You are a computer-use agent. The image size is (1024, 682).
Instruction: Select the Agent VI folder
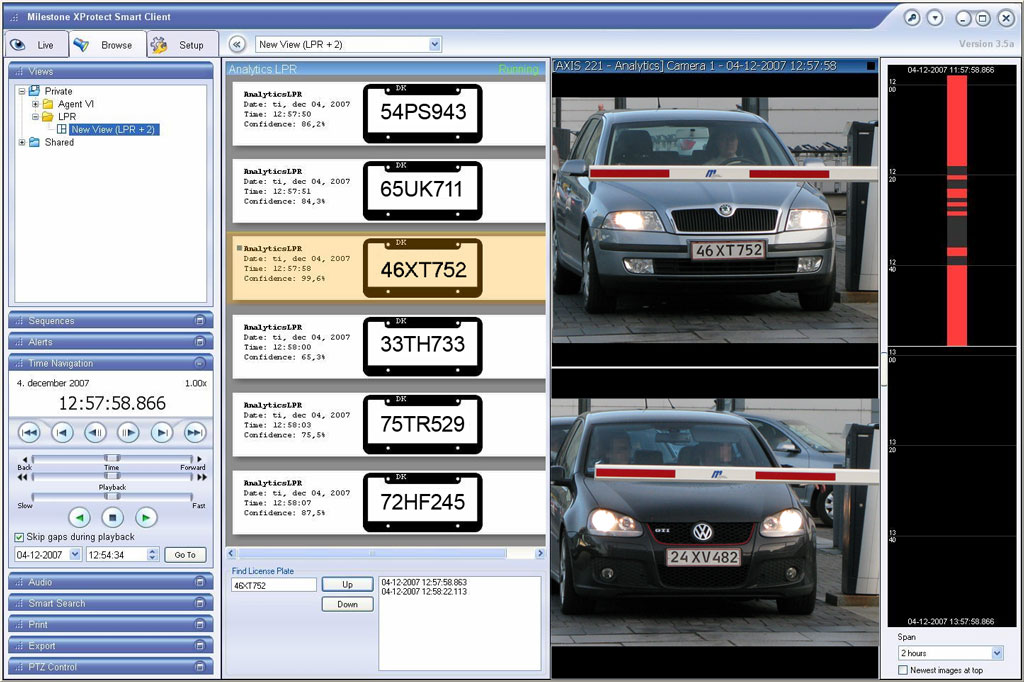(x=75, y=104)
